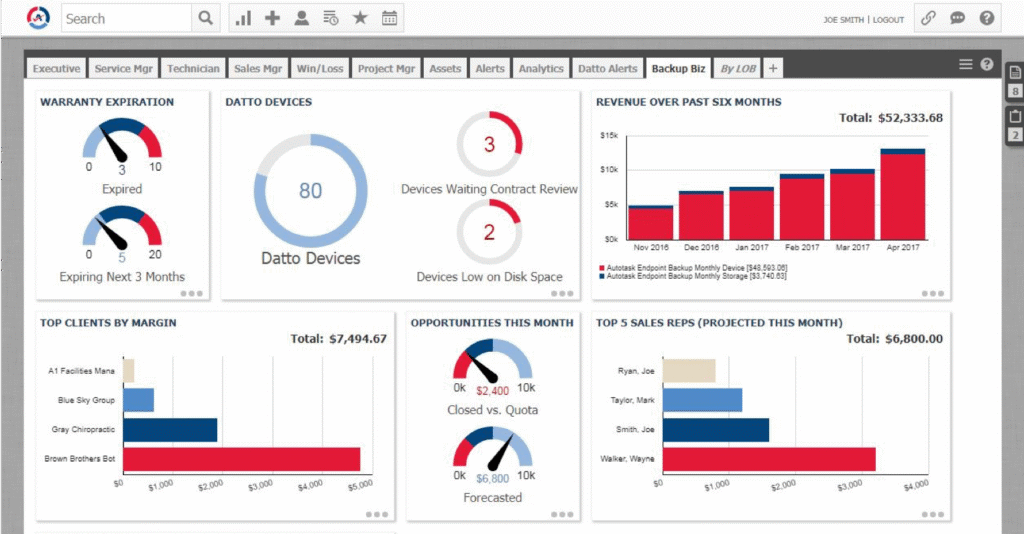The image size is (1024, 534).
Task: Open Revenue Over Past Six Months three-dot menu
Action: coord(933,294)
